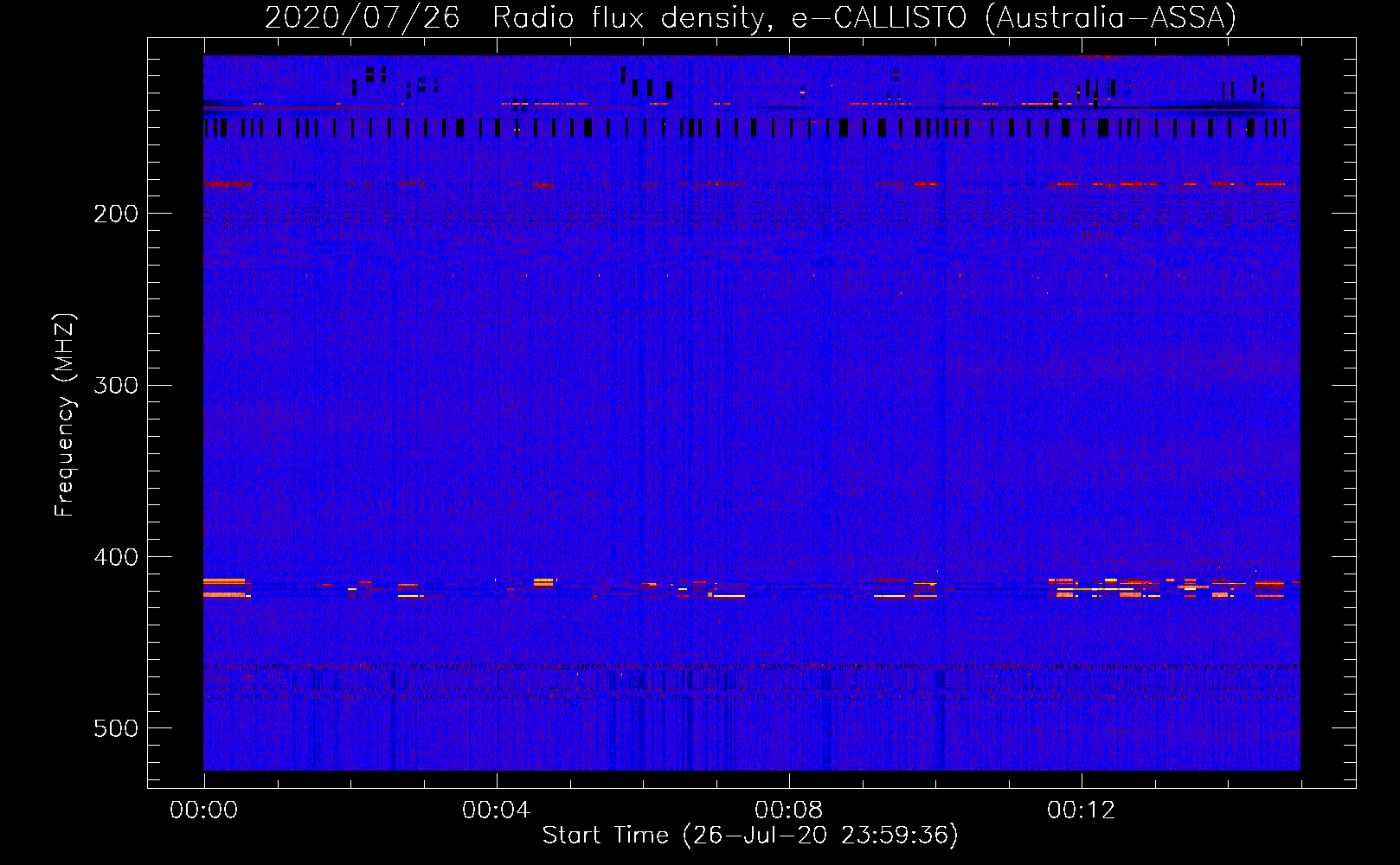
Task: Click the 'Start Time (26-Jul-20 23:59:36)' label
Action: tap(750, 836)
